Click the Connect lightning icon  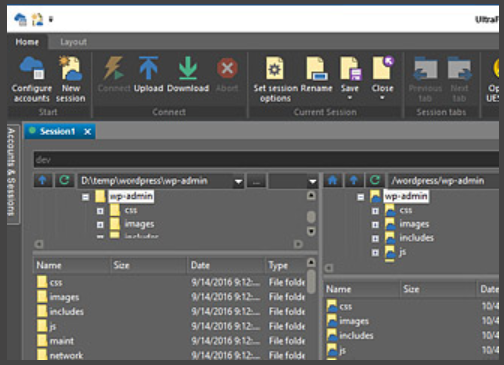click(113, 68)
